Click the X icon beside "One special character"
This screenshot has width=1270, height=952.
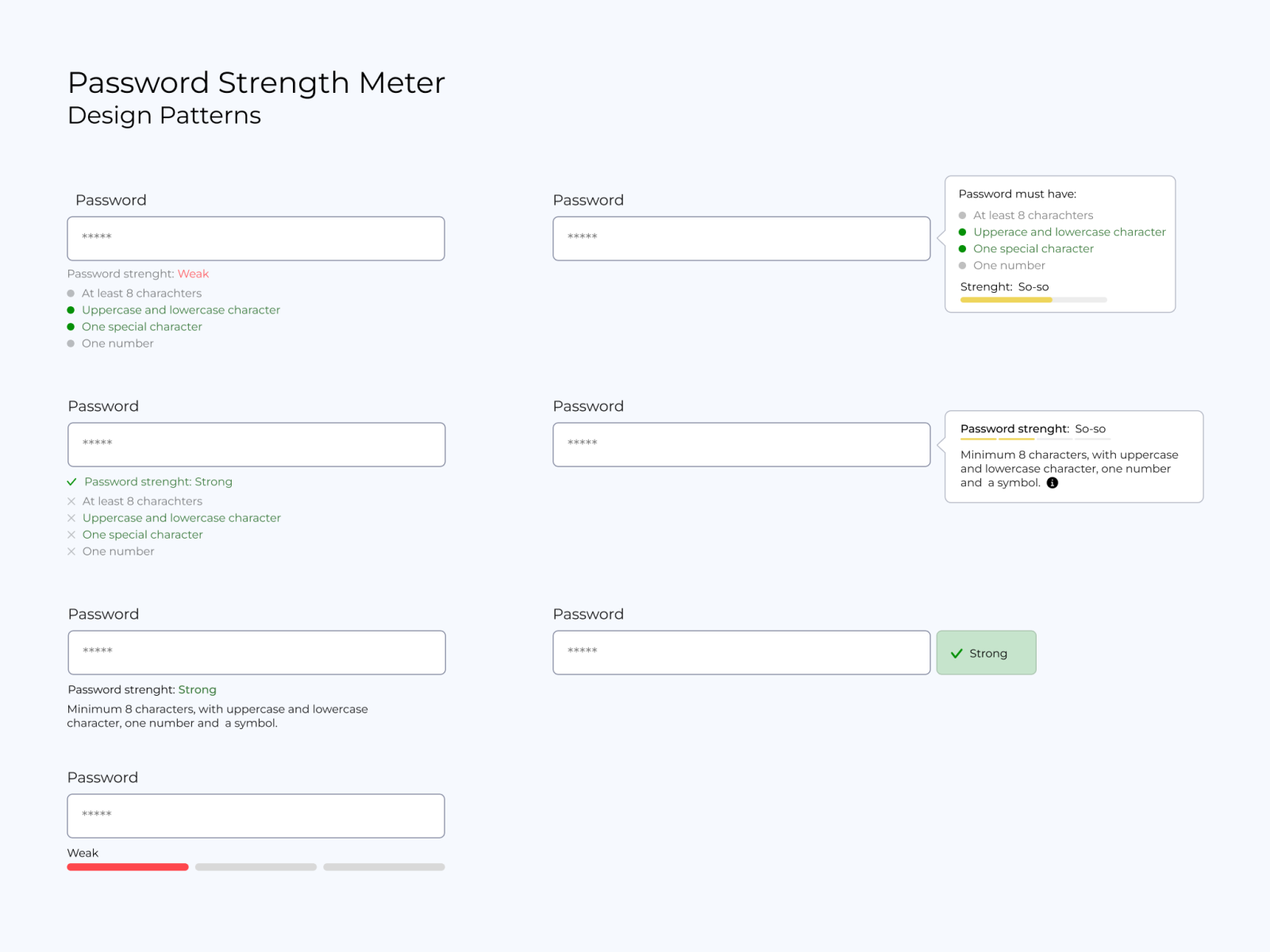pos(71,535)
